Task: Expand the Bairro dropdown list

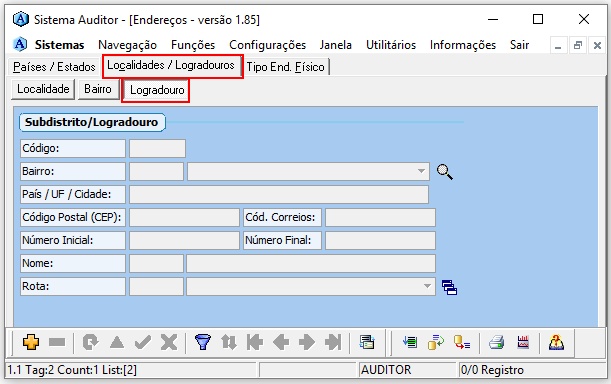Action: coord(421,171)
